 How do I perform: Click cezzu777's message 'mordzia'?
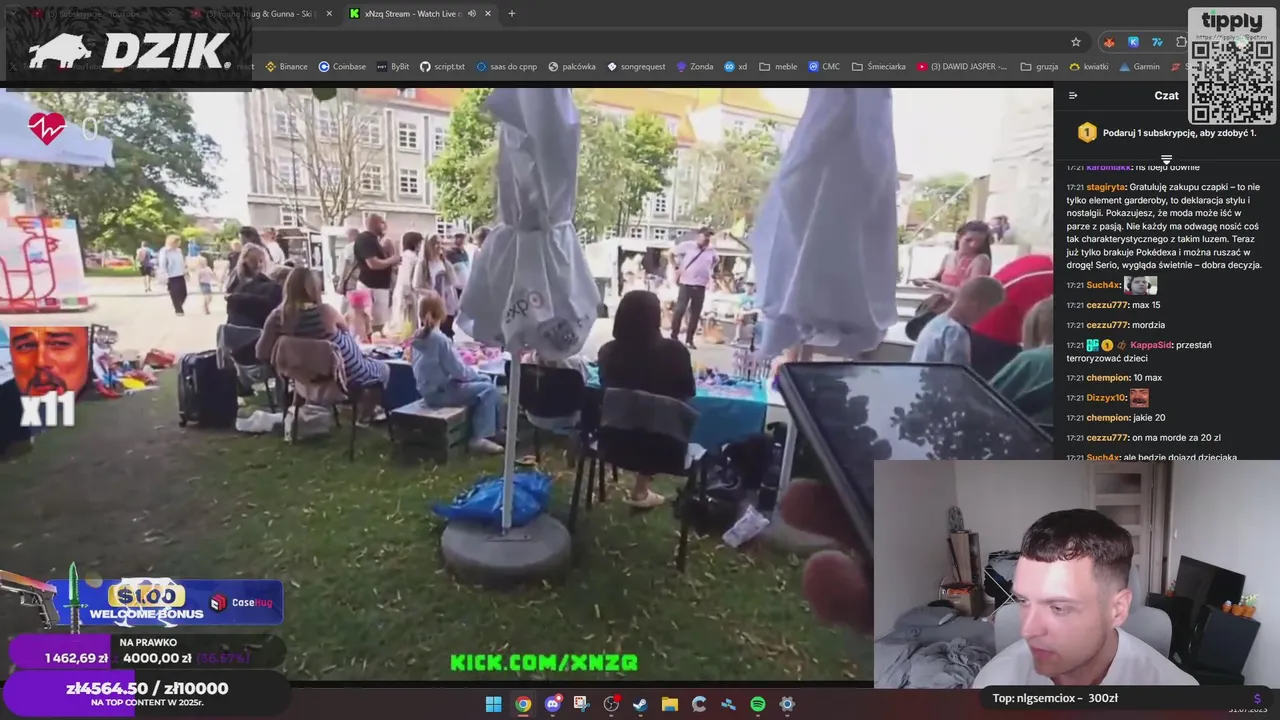[x=1148, y=325]
